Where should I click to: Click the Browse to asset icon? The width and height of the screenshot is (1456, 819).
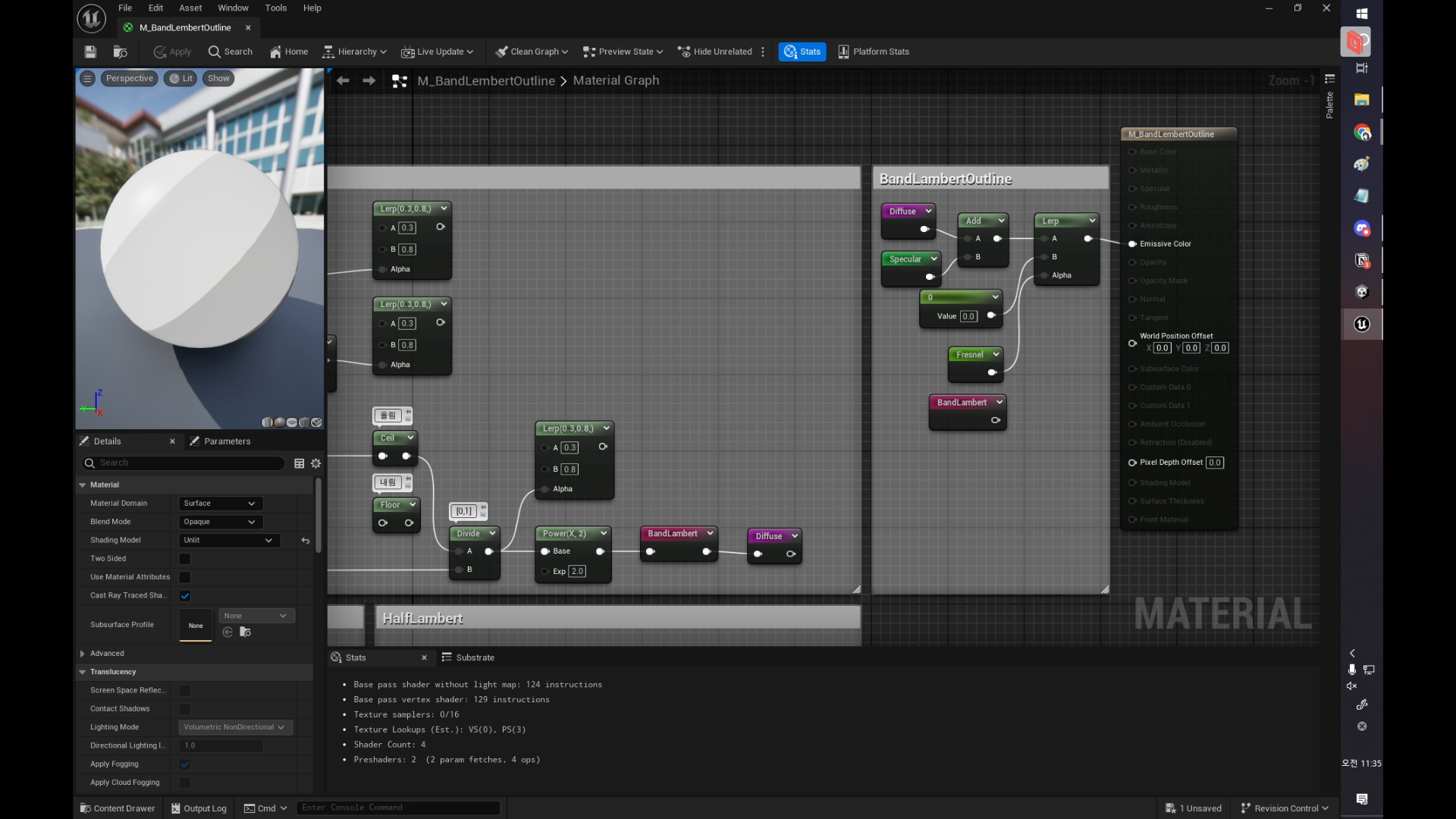[x=120, y=52]
